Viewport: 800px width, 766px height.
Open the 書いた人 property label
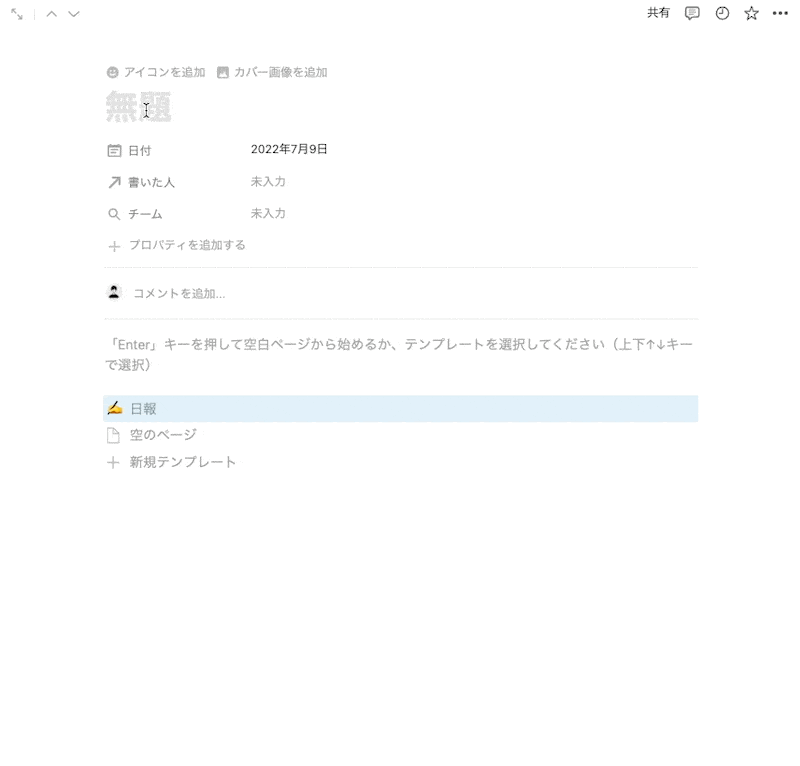(151, 183)
